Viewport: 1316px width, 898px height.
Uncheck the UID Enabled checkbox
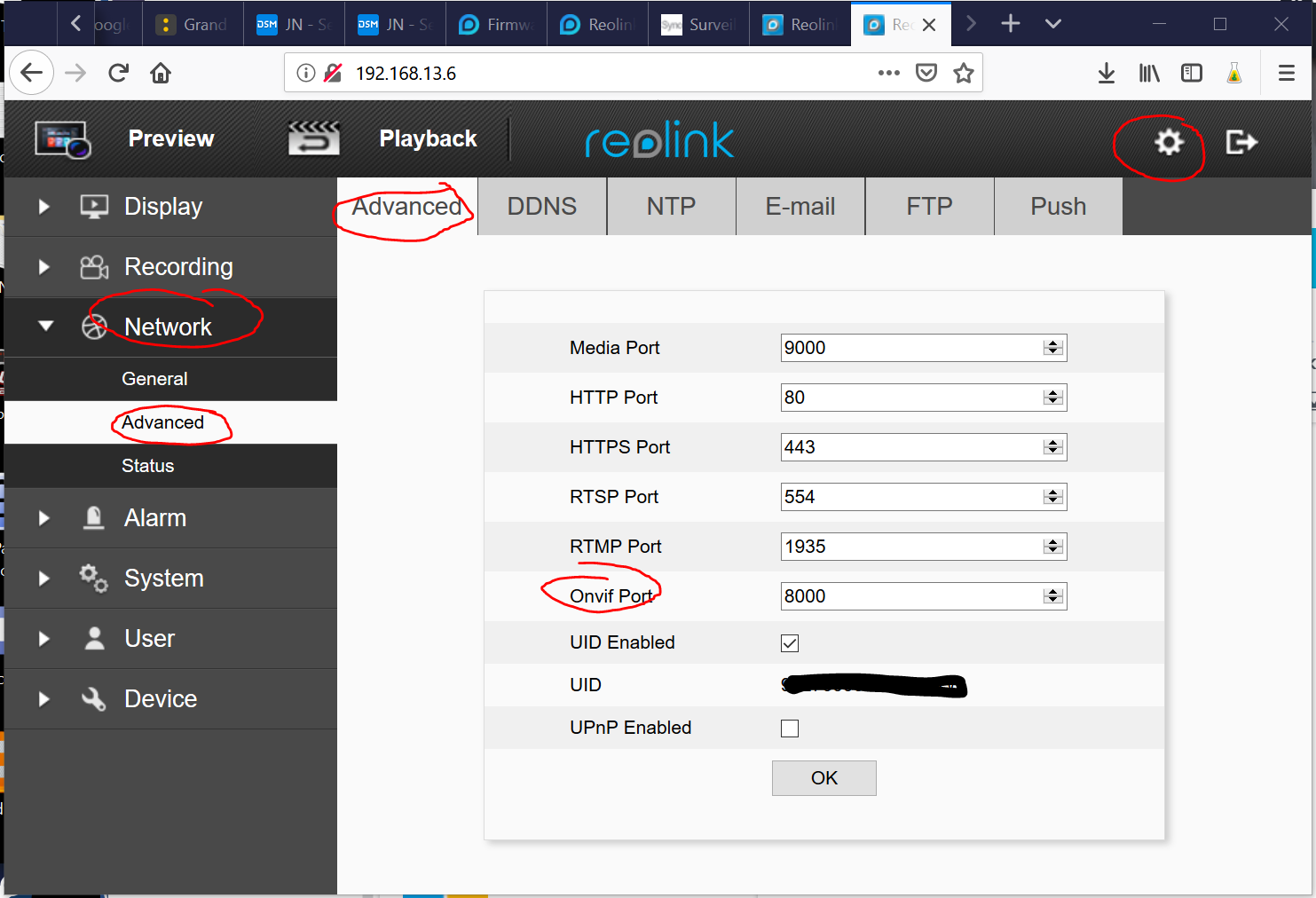pyautogui.click(x=790, y=643)
